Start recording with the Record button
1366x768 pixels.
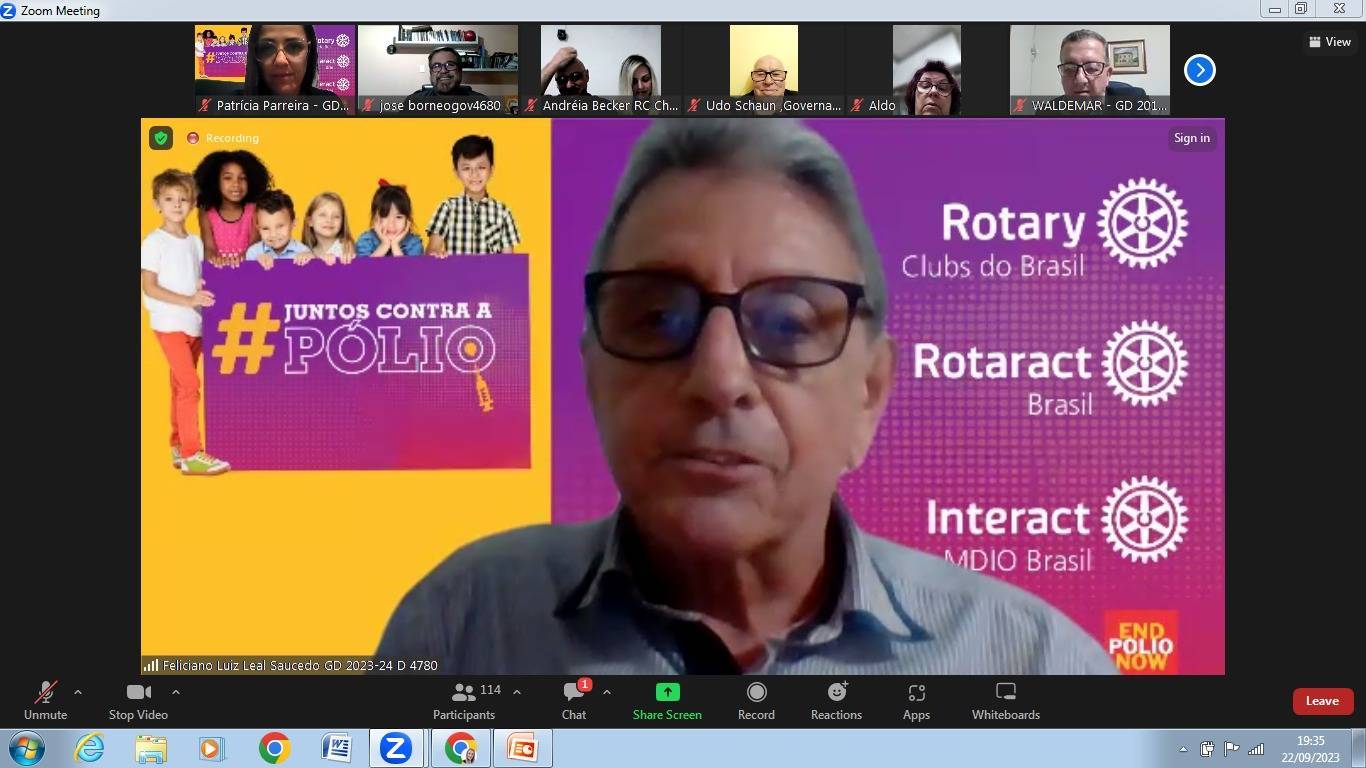pos(756,700)
